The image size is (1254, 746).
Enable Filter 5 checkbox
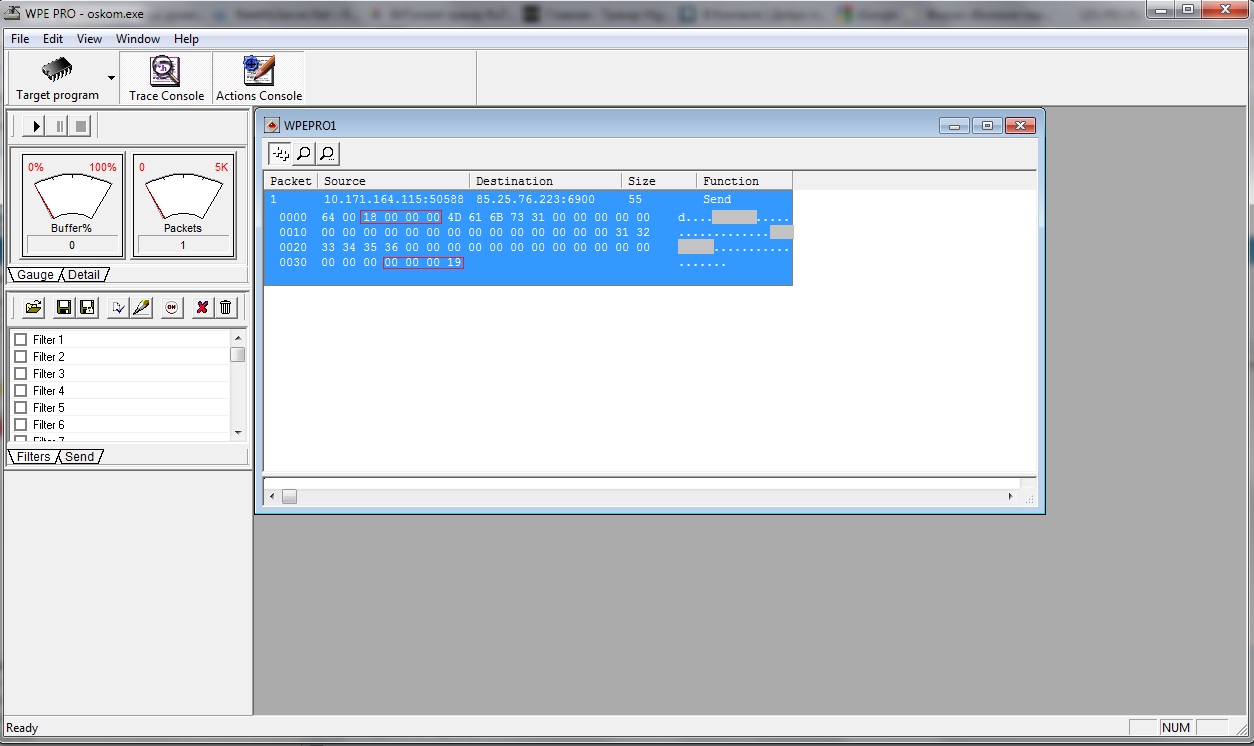click(x=20, y=408)
